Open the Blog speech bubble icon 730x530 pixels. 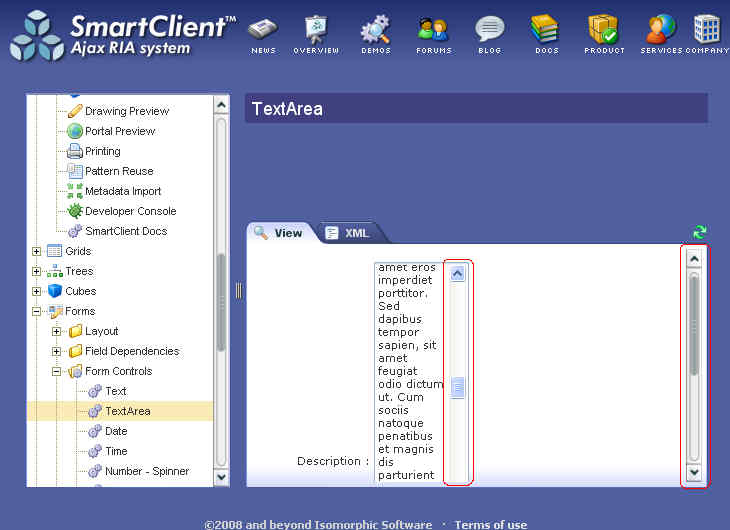[489, 29]
